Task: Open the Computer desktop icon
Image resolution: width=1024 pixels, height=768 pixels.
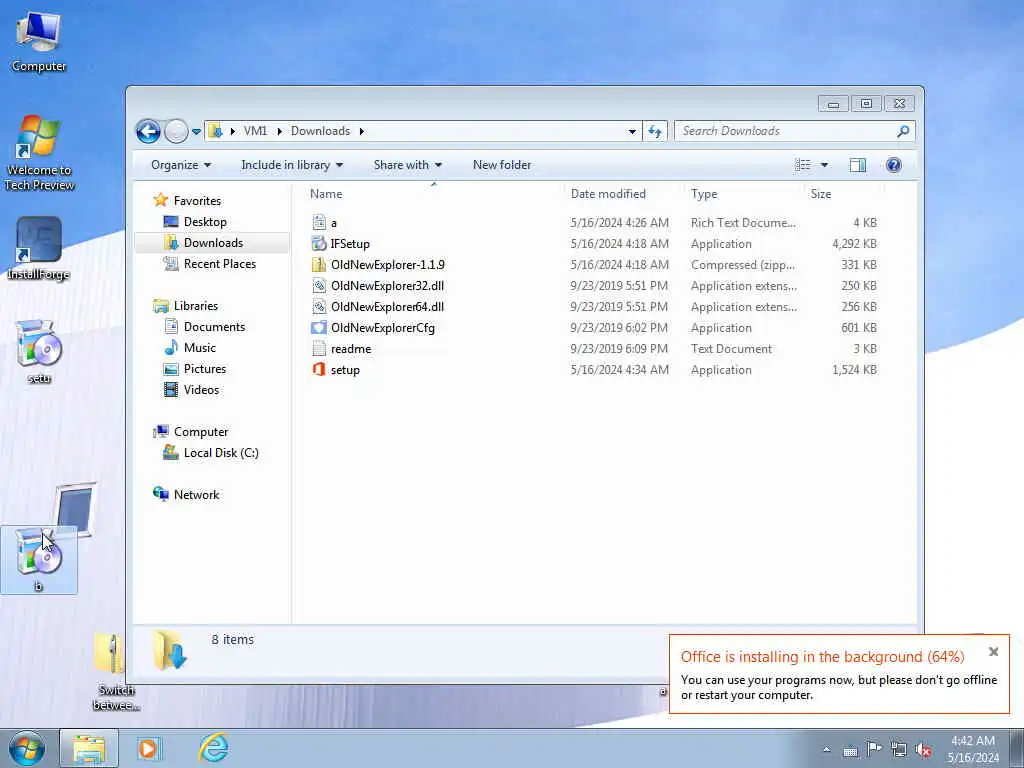Action: [x=38, y=41]
